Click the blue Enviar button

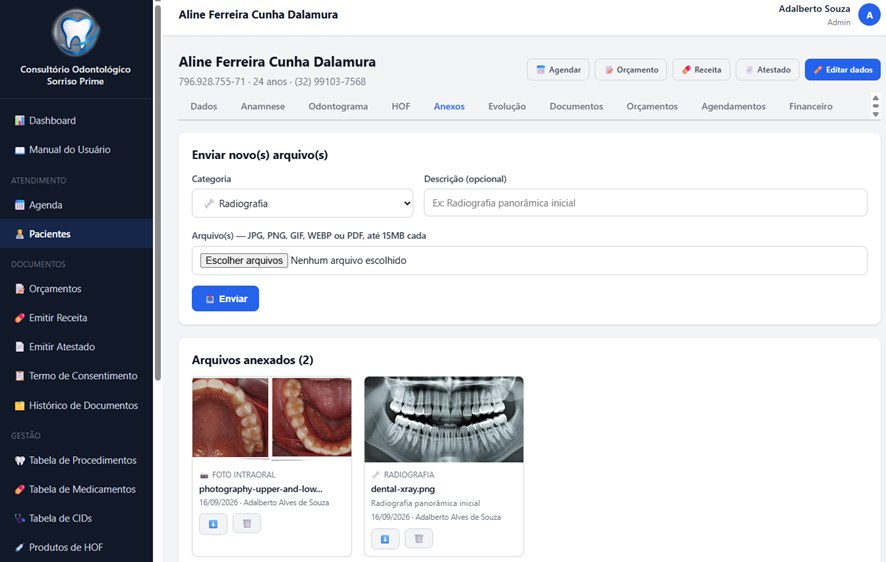point(225,299)
